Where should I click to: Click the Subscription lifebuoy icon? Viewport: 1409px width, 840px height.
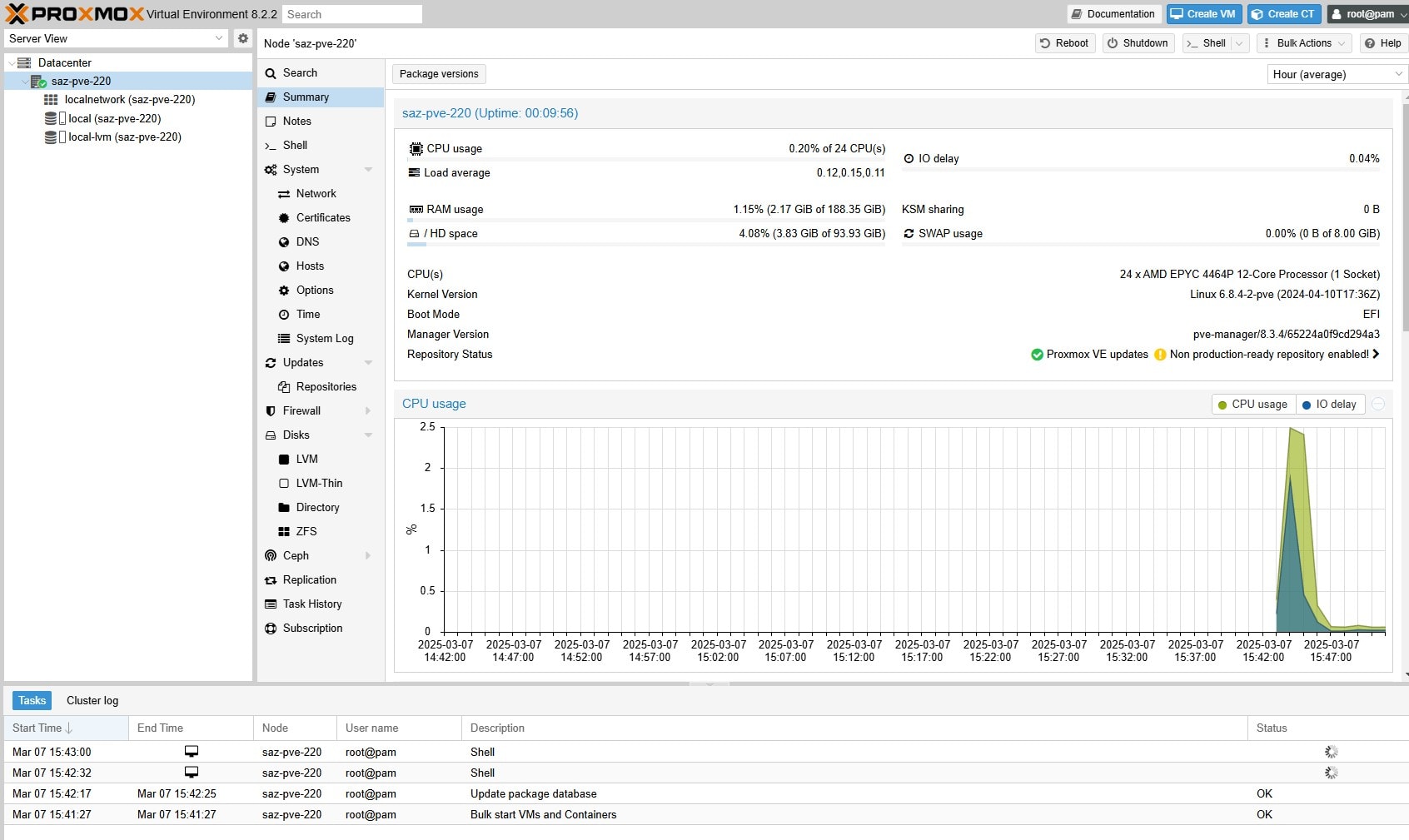coord(271,629)
